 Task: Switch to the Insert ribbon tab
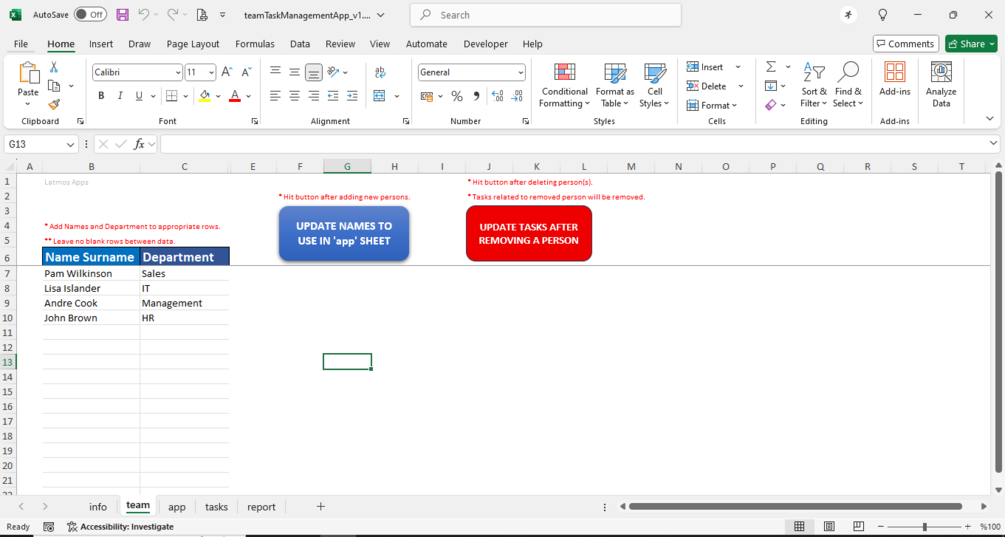coord(101,44)
